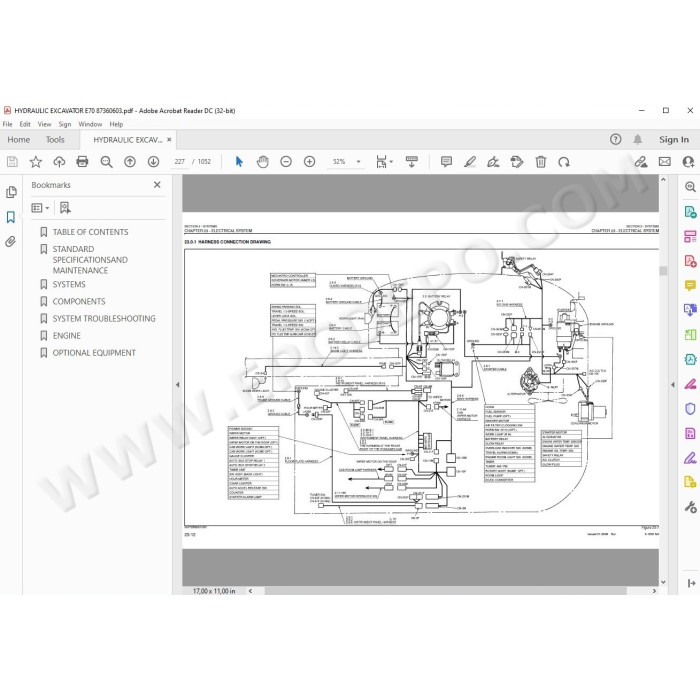Screen dimensions: 700x700
Task: Print the document with printer icon
Action: pos(82,162)
